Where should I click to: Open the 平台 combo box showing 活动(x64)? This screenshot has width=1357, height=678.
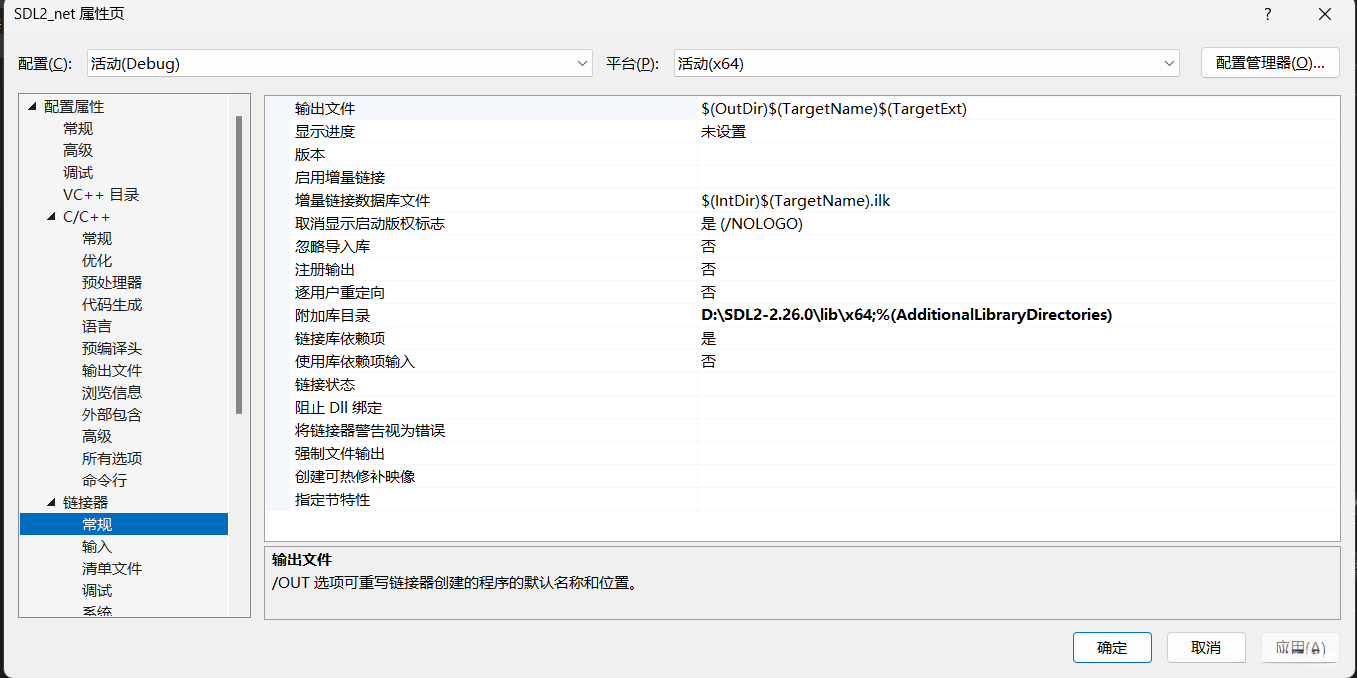click(x=927, y=63)
